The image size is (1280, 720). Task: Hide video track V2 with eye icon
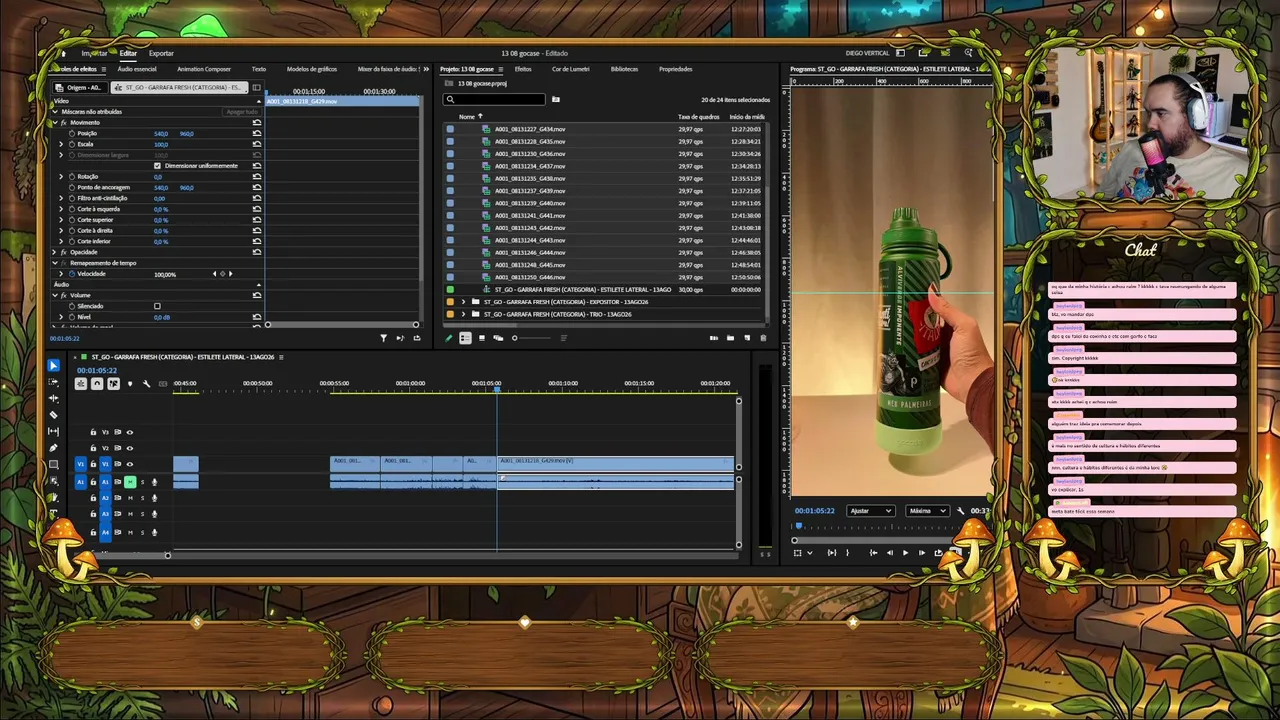(x=129, y=448)
